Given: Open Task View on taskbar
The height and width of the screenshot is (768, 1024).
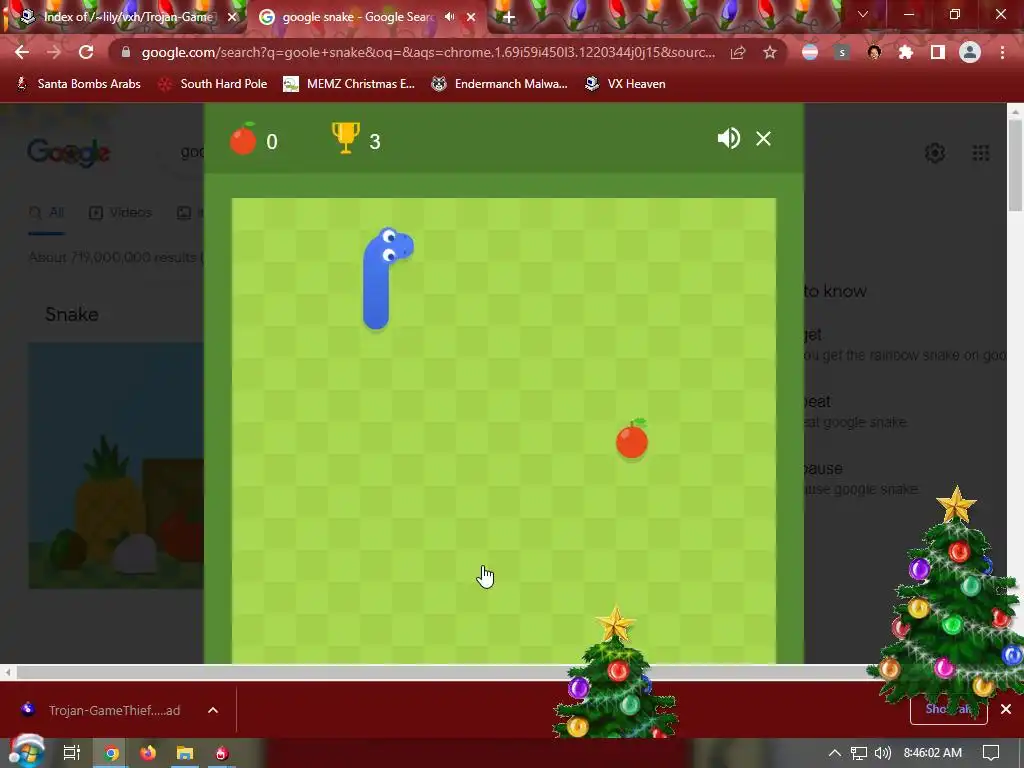Looking at the screenshot, I should pyautogui.click(x=71, y=753).
